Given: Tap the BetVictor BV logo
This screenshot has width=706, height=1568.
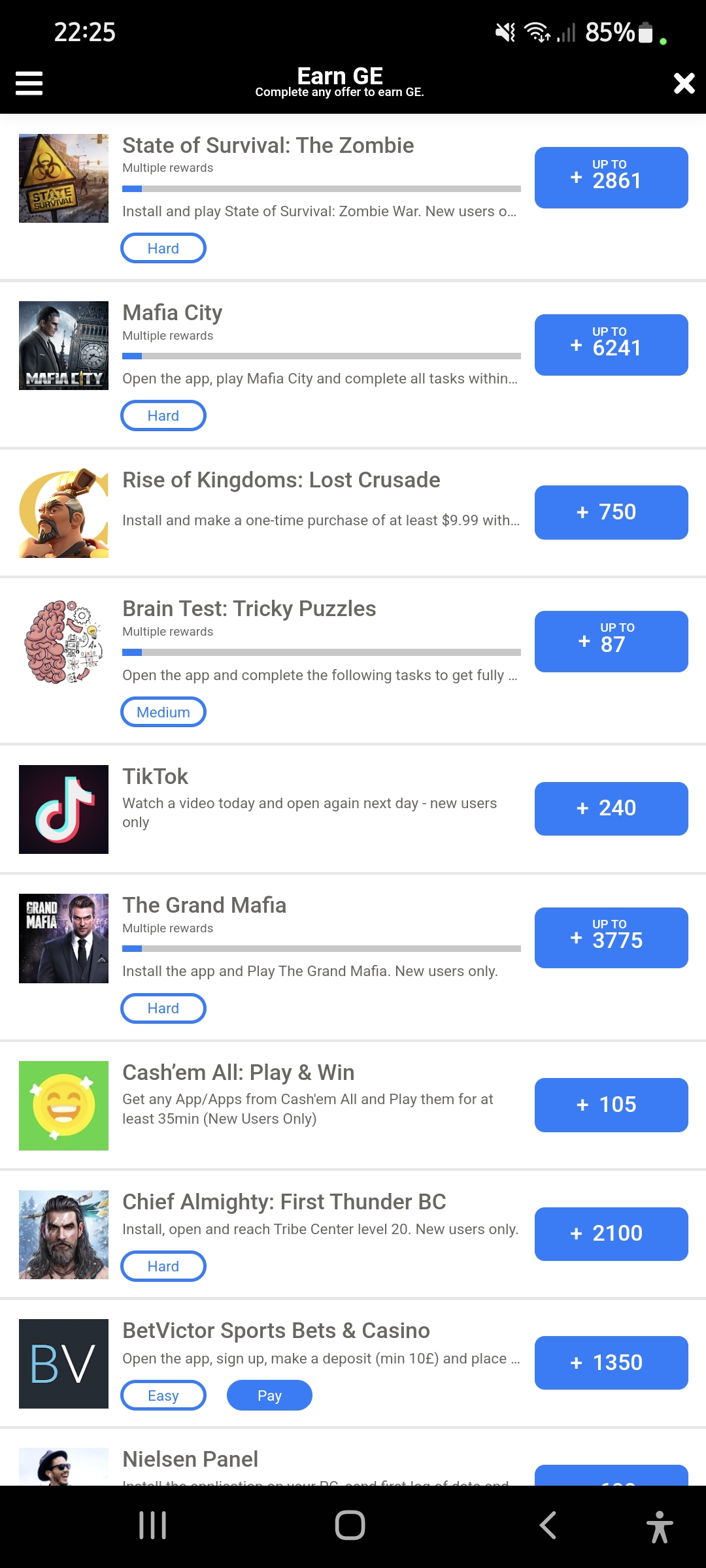Looking at the screenshot, I should tap(63, 1364).
